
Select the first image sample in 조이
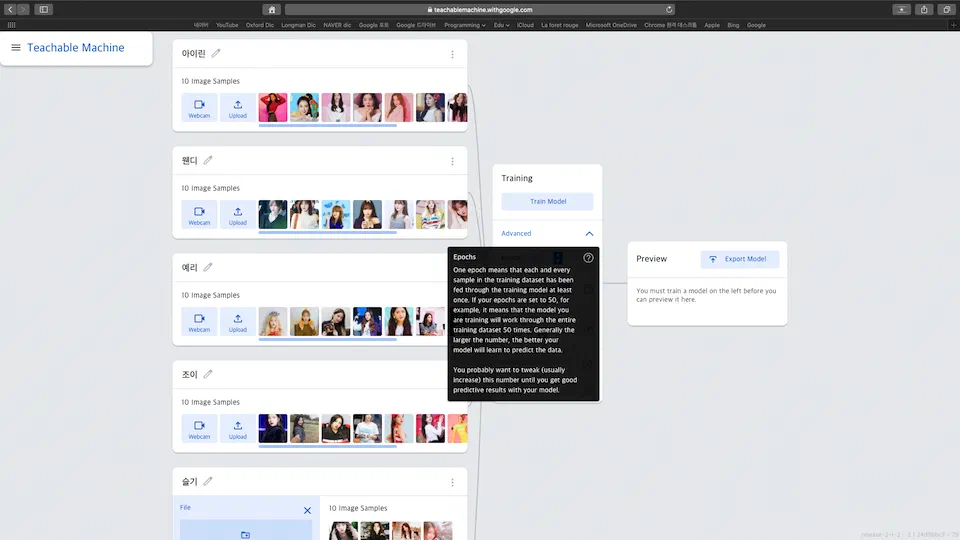(273, 428)
